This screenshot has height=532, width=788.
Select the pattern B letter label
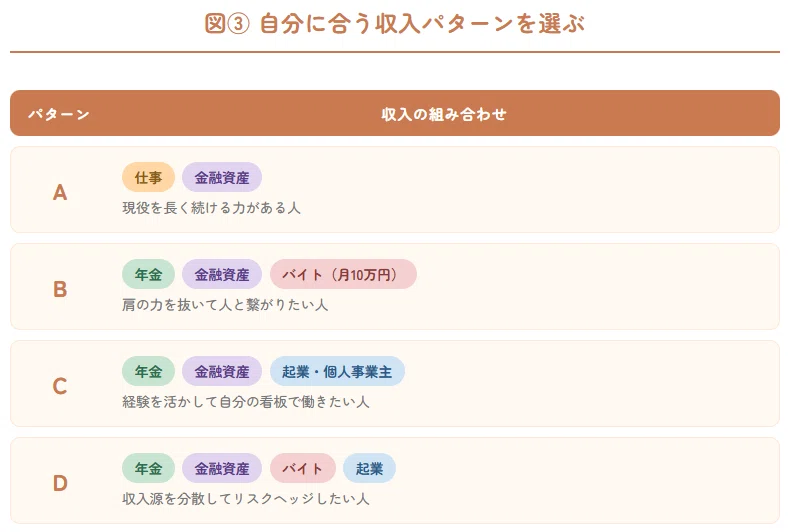tap(60, 289)
